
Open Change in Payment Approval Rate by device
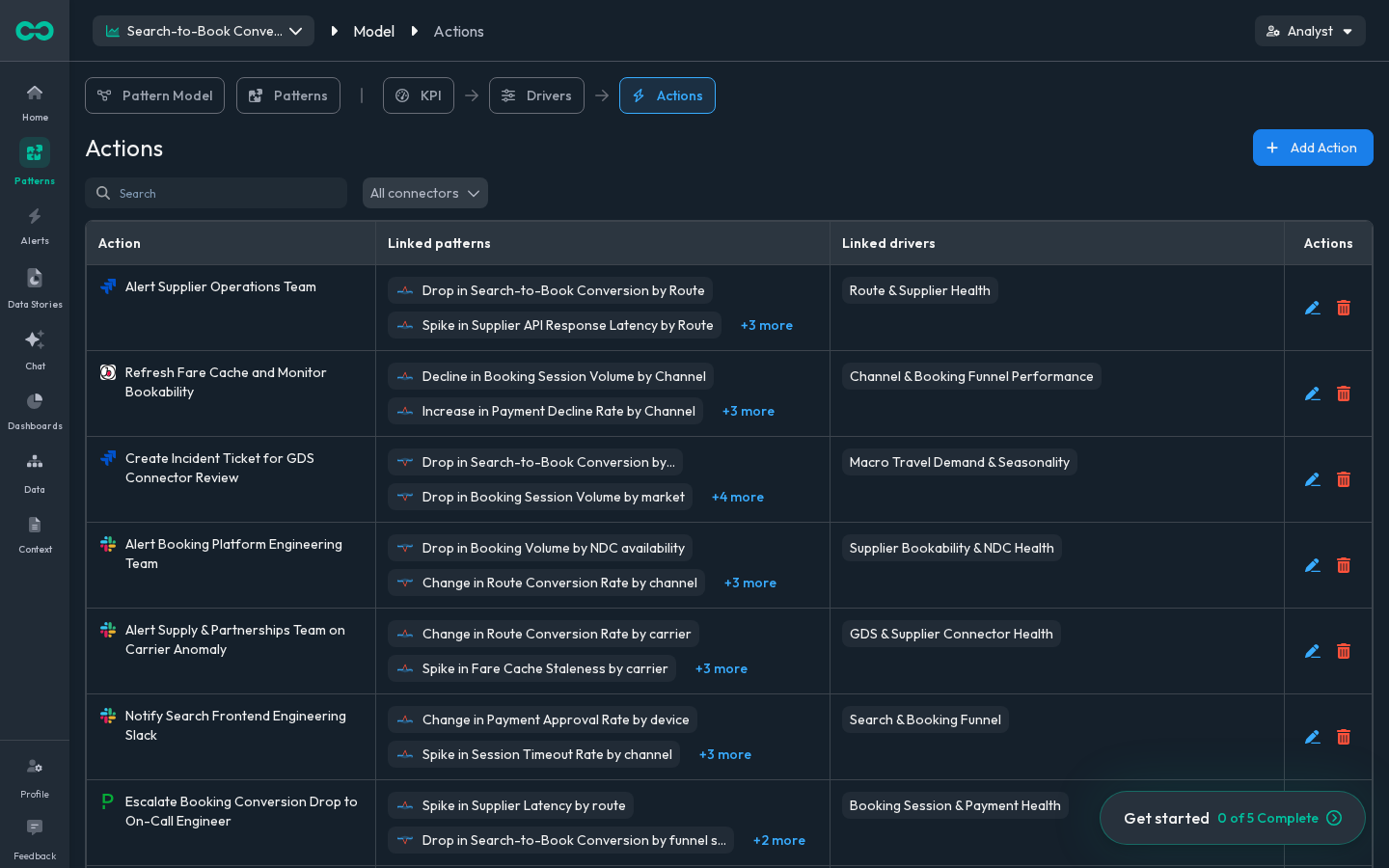[542, 719]
